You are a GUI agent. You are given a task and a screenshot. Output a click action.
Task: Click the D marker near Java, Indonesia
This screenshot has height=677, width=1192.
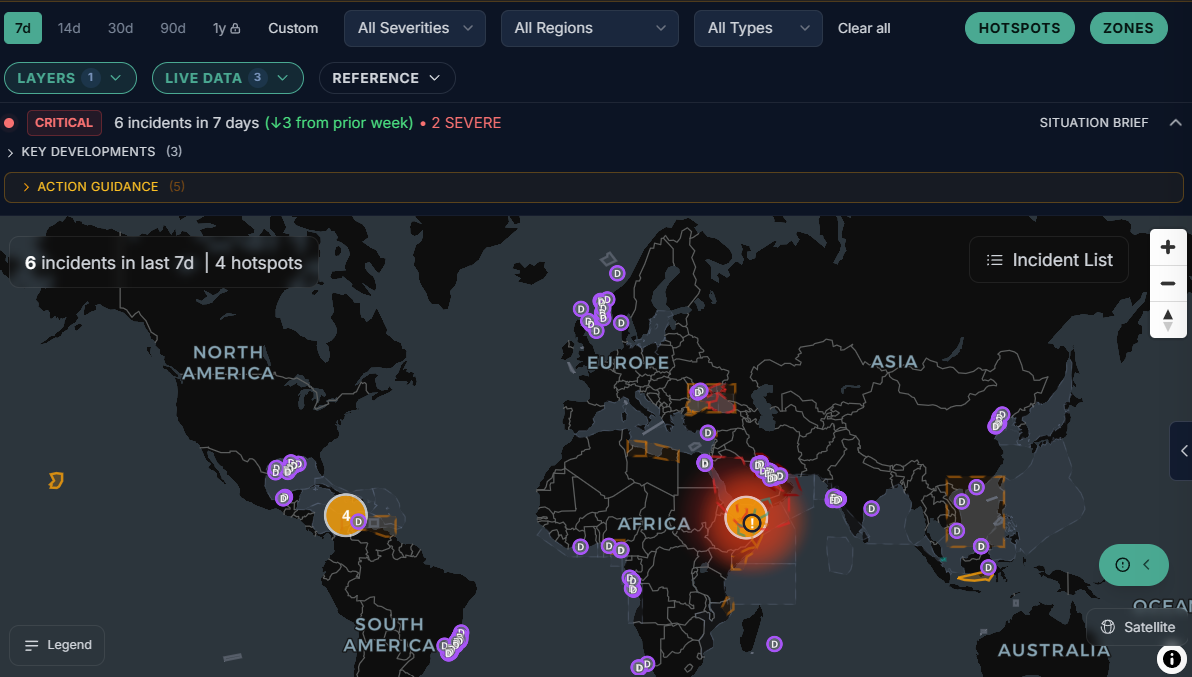tap(988, 568)
